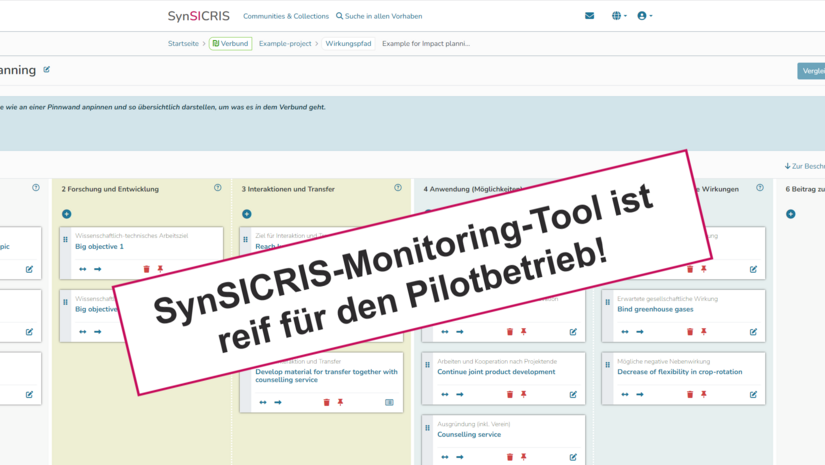The height and width of the screenshot is (465, 825).
Task: Show help for '3 Interaktionen und Transfer' column
Action: coord(398,188)
